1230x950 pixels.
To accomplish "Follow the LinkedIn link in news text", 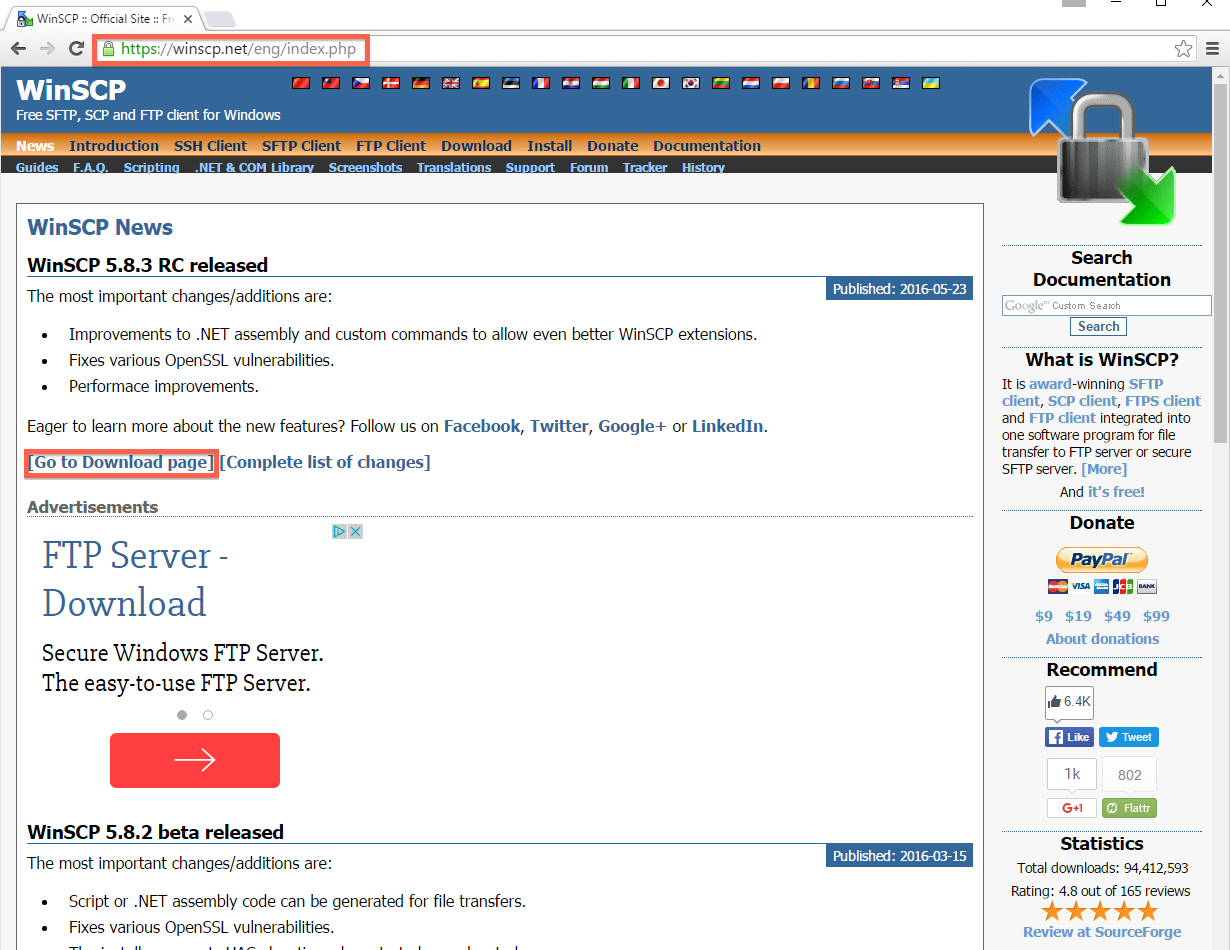I will [728, 426].
